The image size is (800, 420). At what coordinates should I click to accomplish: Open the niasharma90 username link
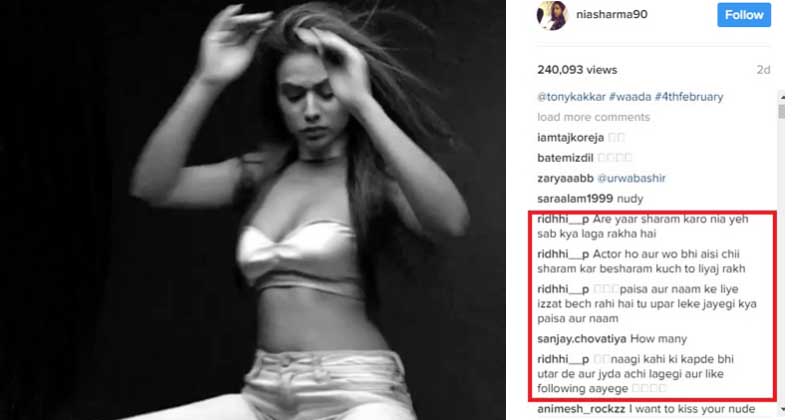click(x=612, y=14)
